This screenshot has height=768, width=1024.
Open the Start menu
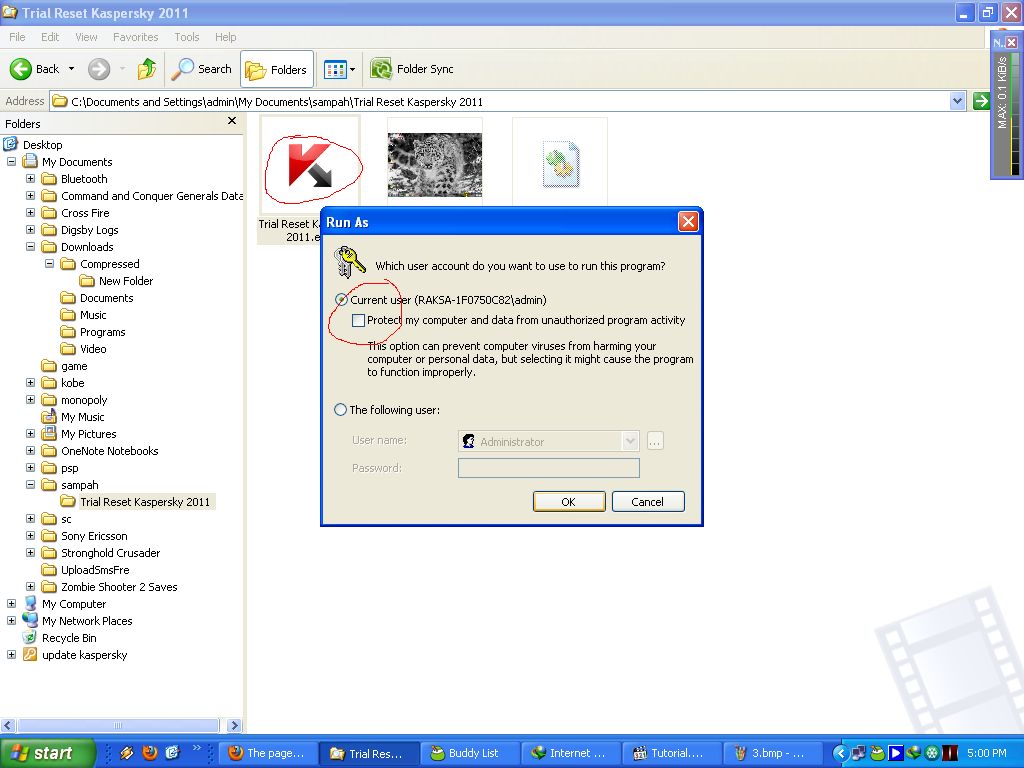click(x=47, y=753)
